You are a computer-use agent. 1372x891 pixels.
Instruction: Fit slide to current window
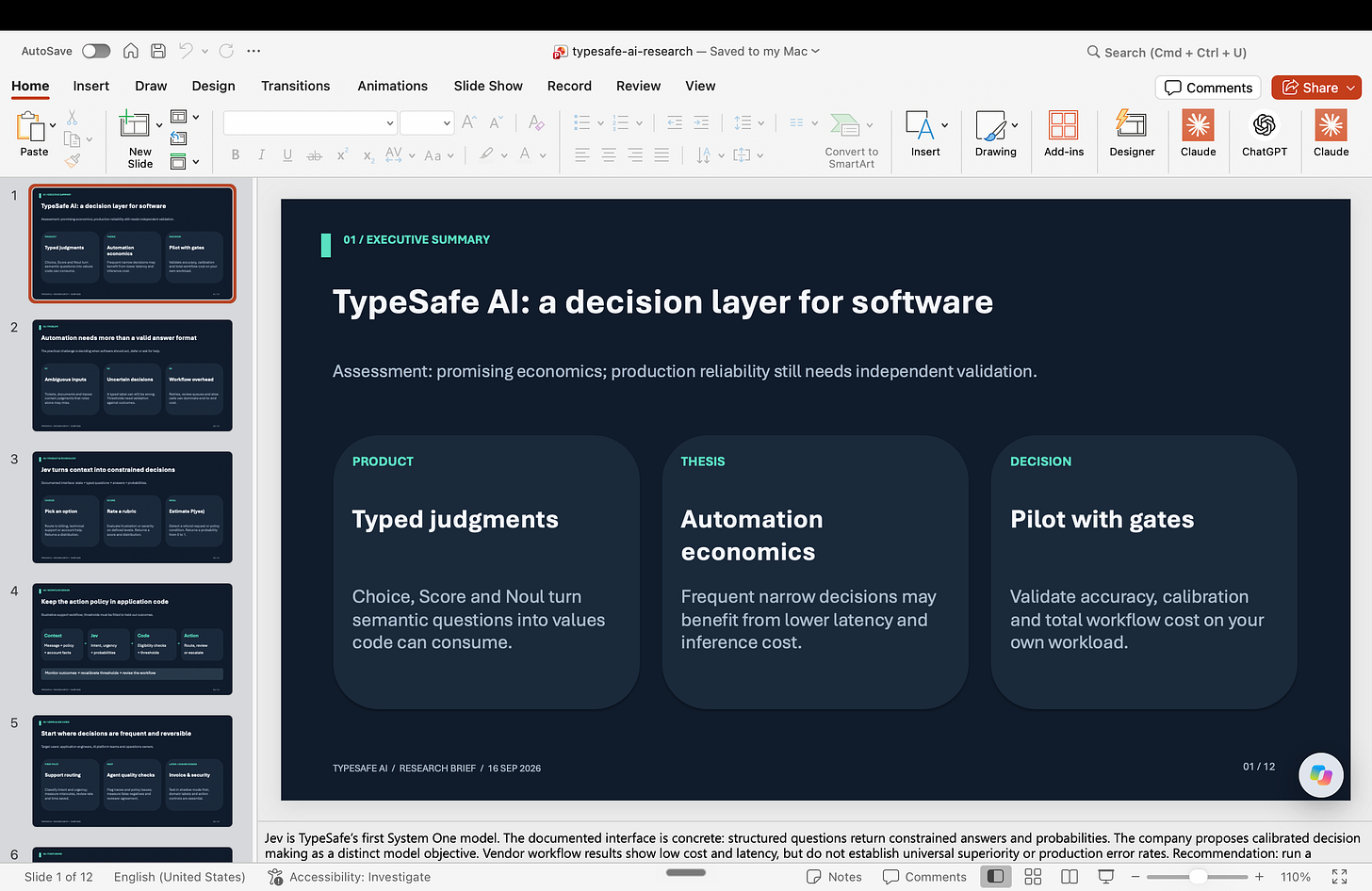click(1339, 877)
